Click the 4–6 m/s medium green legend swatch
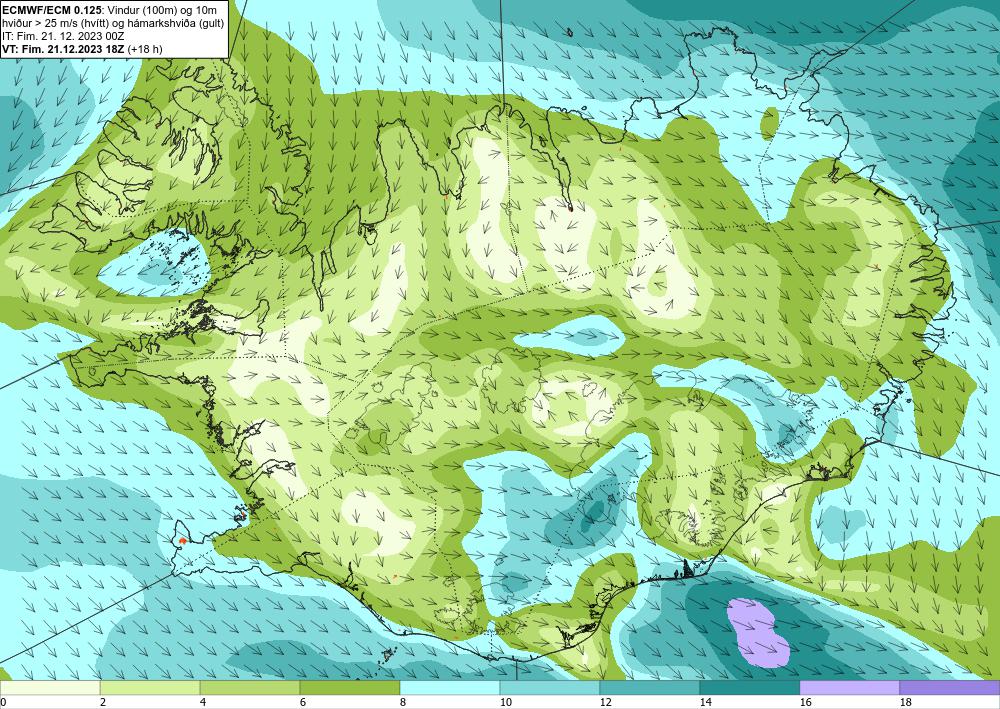Viewport: 1000px width, 709px height. (x=249, y=687)
